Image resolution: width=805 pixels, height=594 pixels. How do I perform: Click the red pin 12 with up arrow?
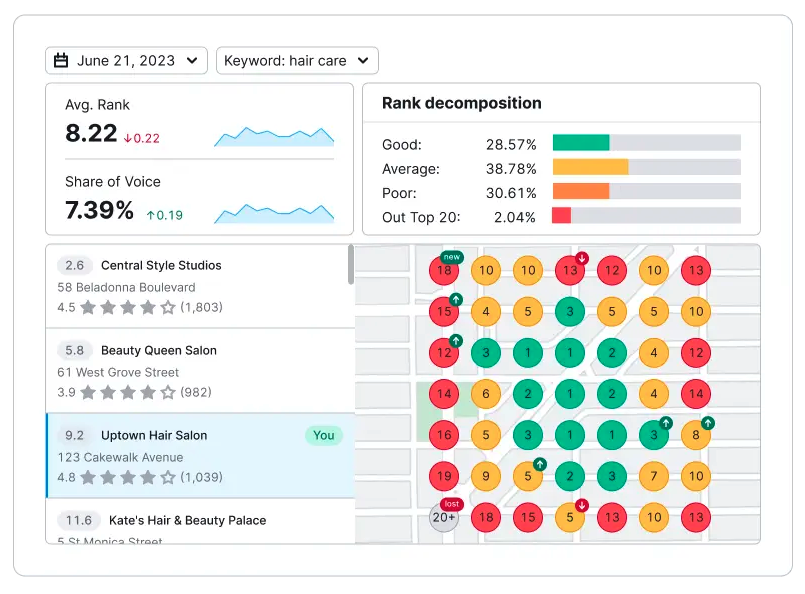coord(443,353)
